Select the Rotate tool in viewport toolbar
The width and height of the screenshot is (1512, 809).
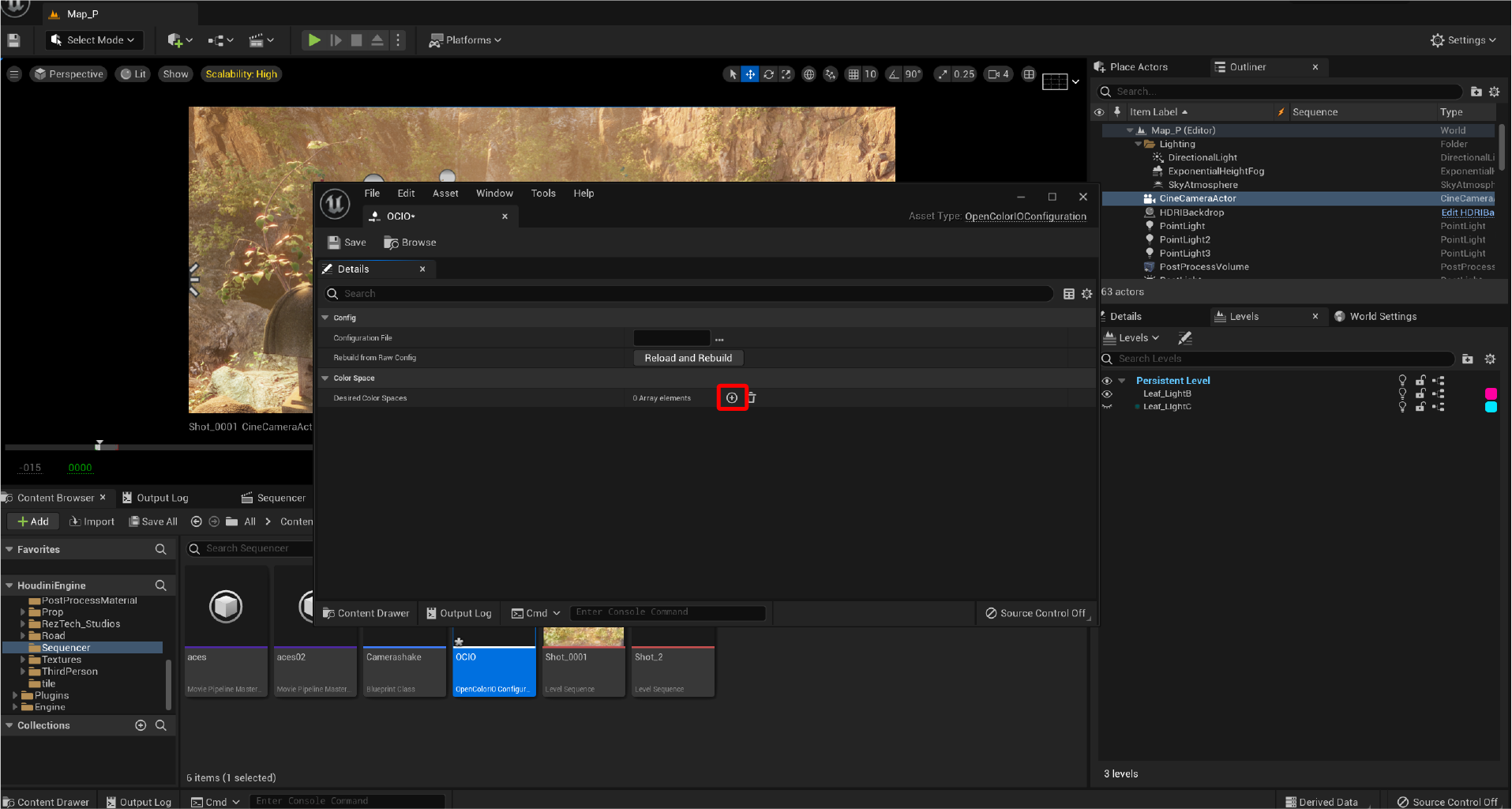point(768,73)
